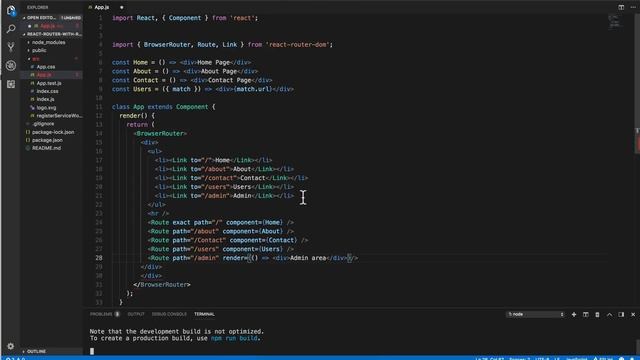
Task: Switch to the Problems tab
Action: [104, 314]
